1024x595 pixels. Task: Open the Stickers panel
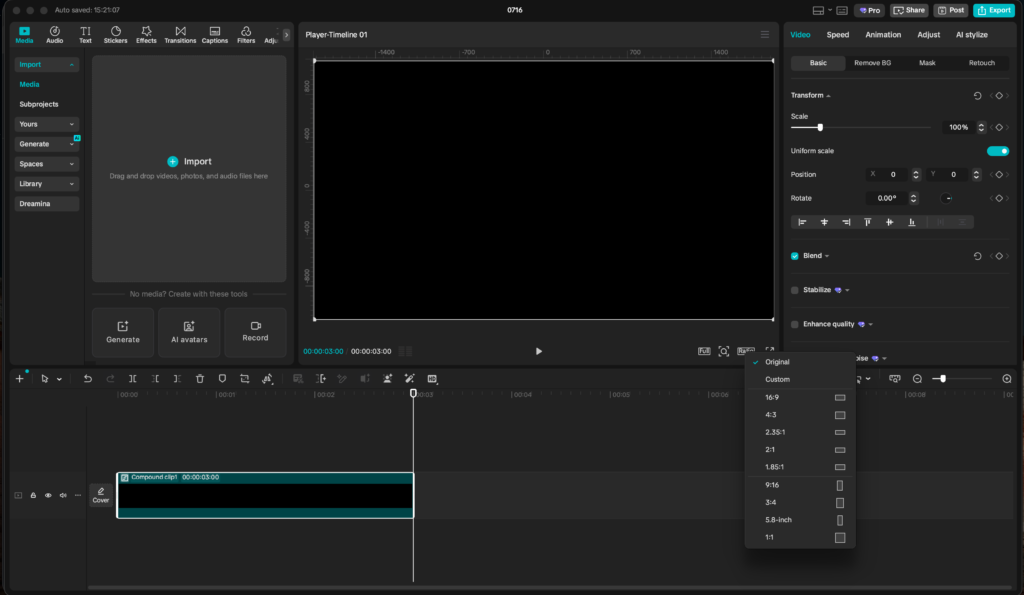[x=116, y=35]
